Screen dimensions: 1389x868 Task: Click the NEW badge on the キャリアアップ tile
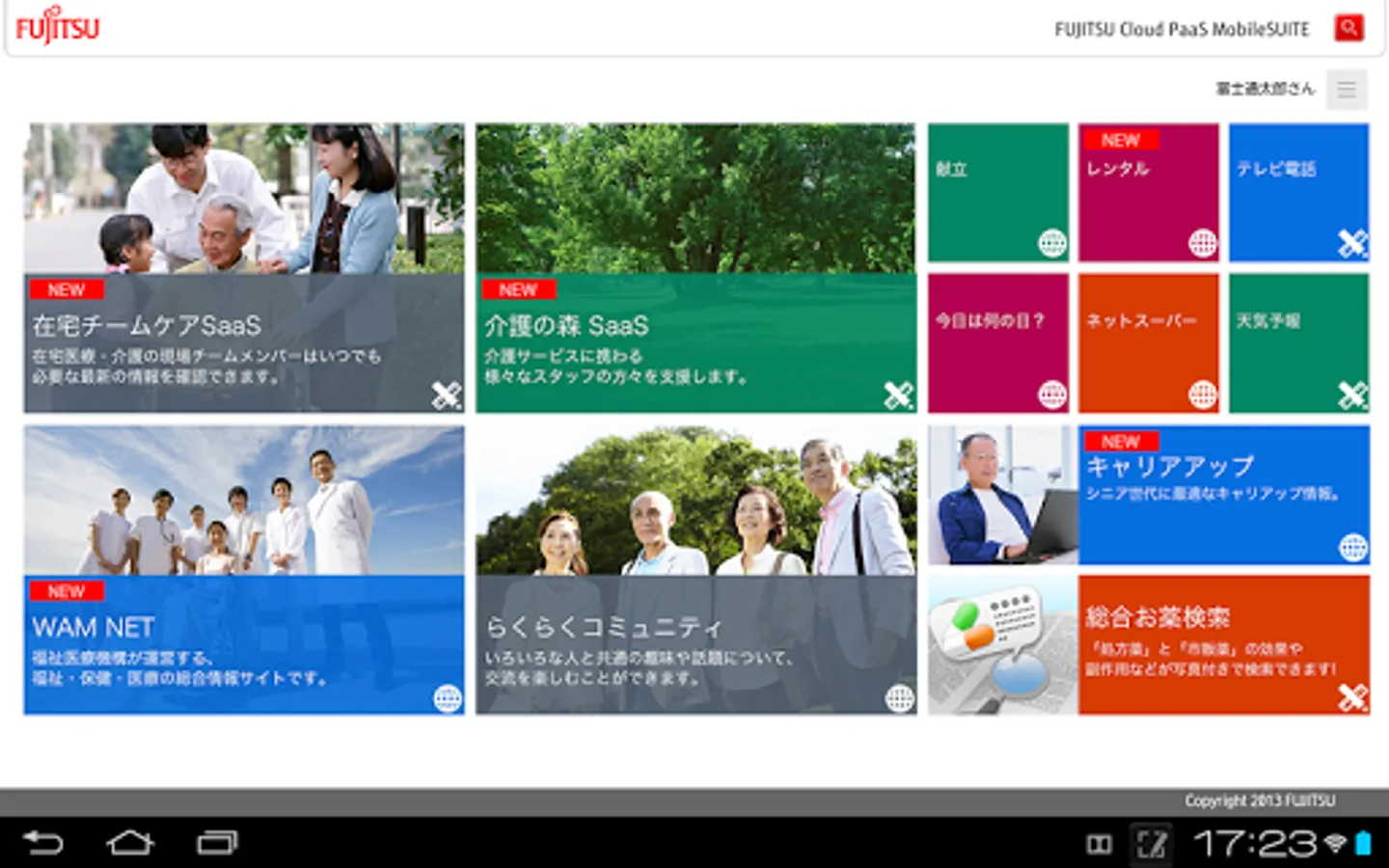tap(1121, 441)
